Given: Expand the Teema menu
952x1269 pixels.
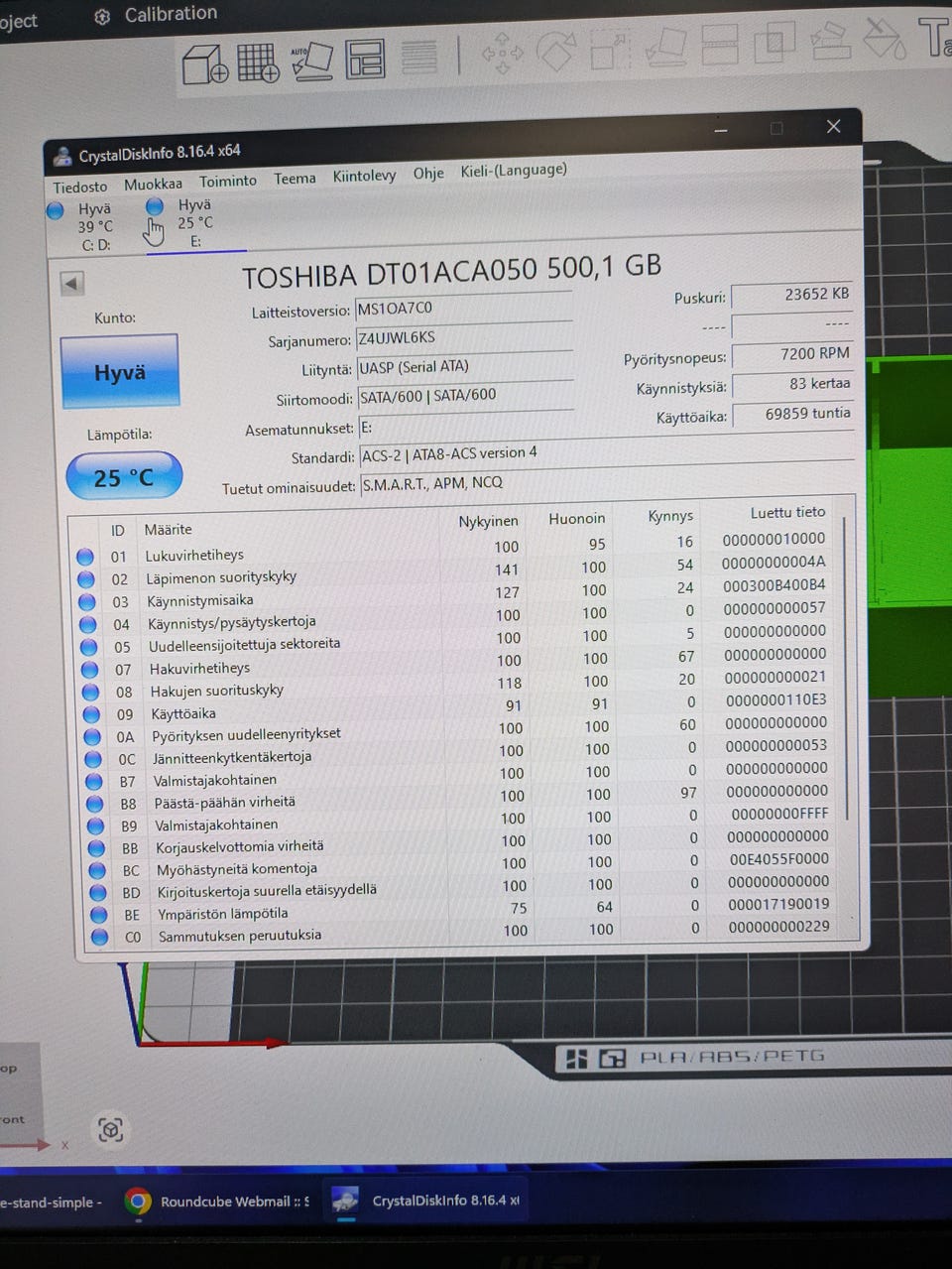Looking at the screenshot, I should pos(295,179).
